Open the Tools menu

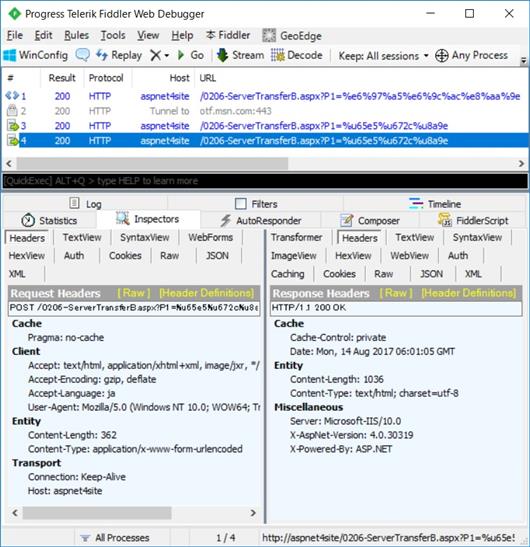click(x=113, y=35)
